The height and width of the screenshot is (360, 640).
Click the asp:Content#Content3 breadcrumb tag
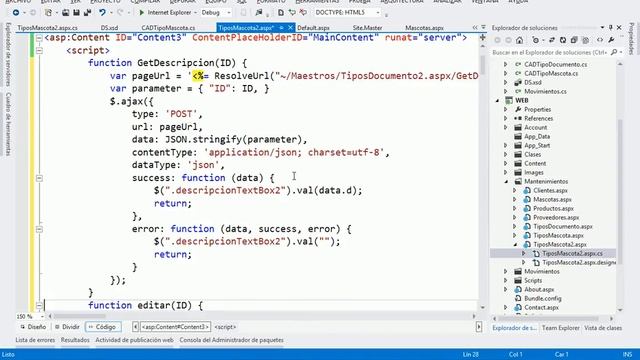(x=175, y=327)
